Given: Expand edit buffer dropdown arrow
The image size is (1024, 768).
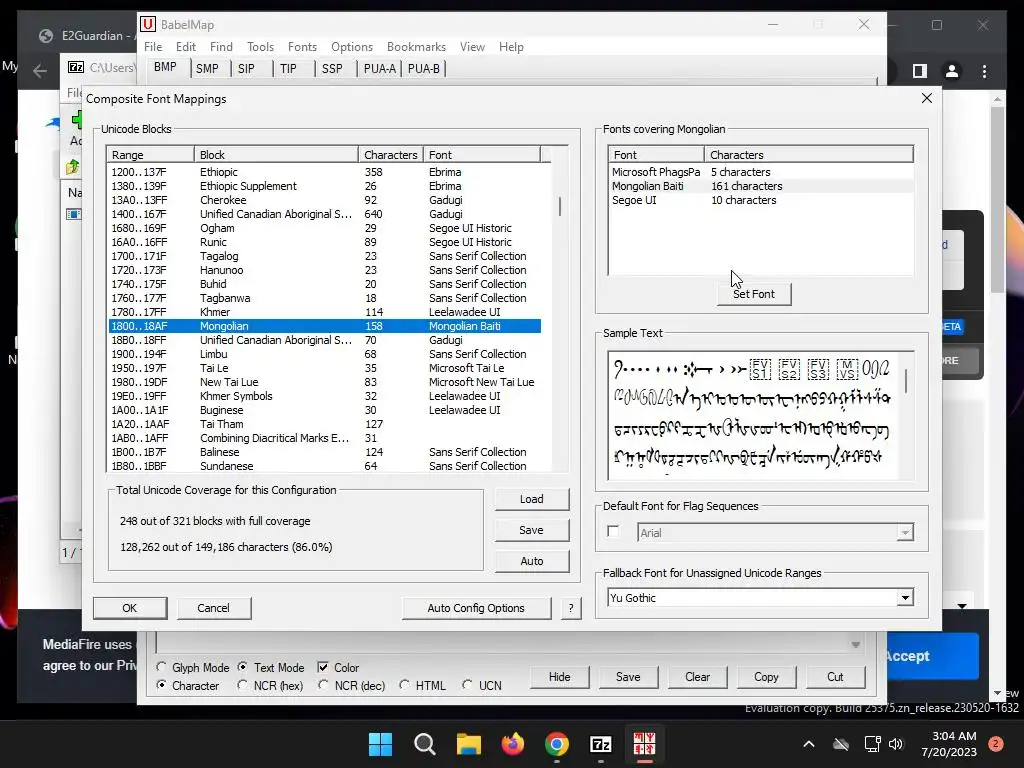Looking at the screenshot, I should click(856, 645).
